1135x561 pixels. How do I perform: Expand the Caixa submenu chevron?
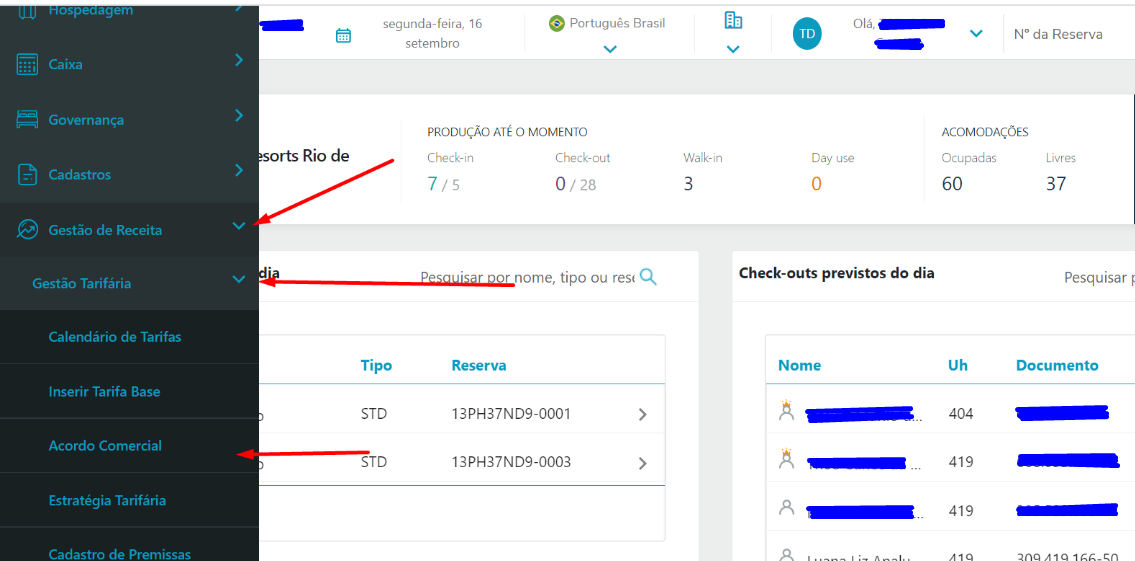pos(240,61)
